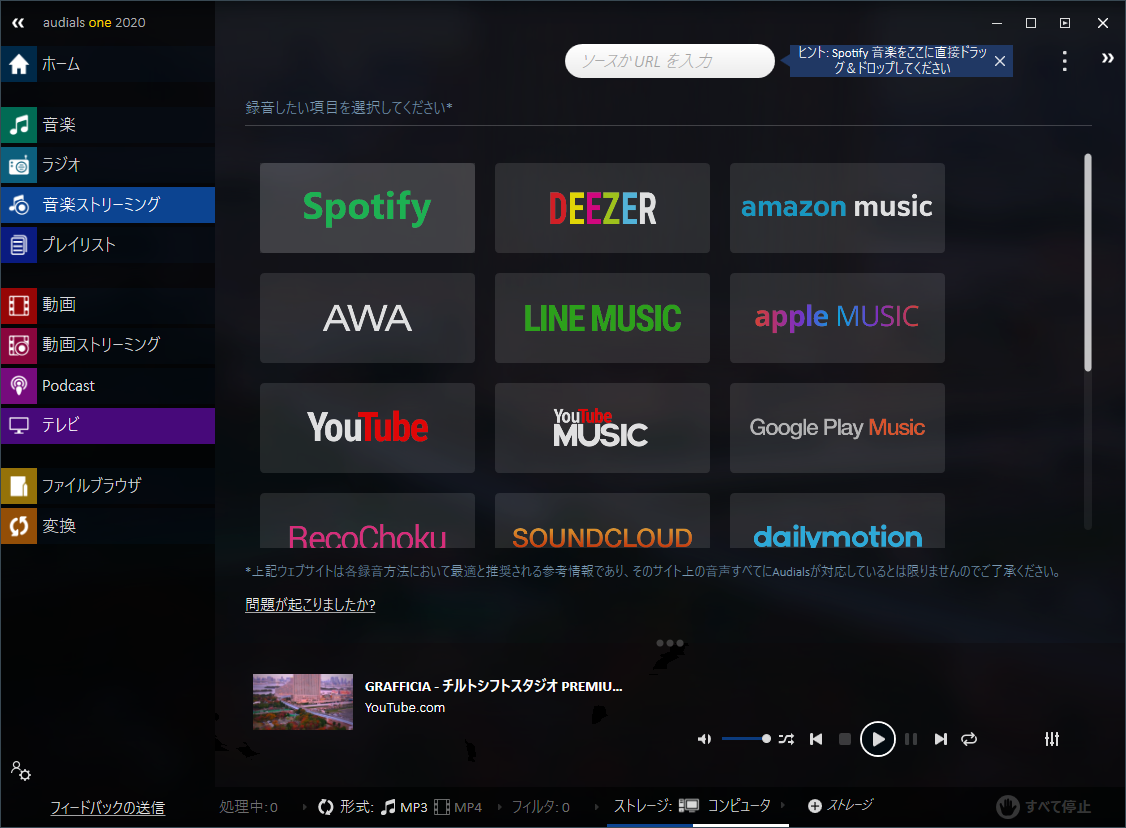Click the source or URL input field
Screen dimensions: 1126x828
669,61
